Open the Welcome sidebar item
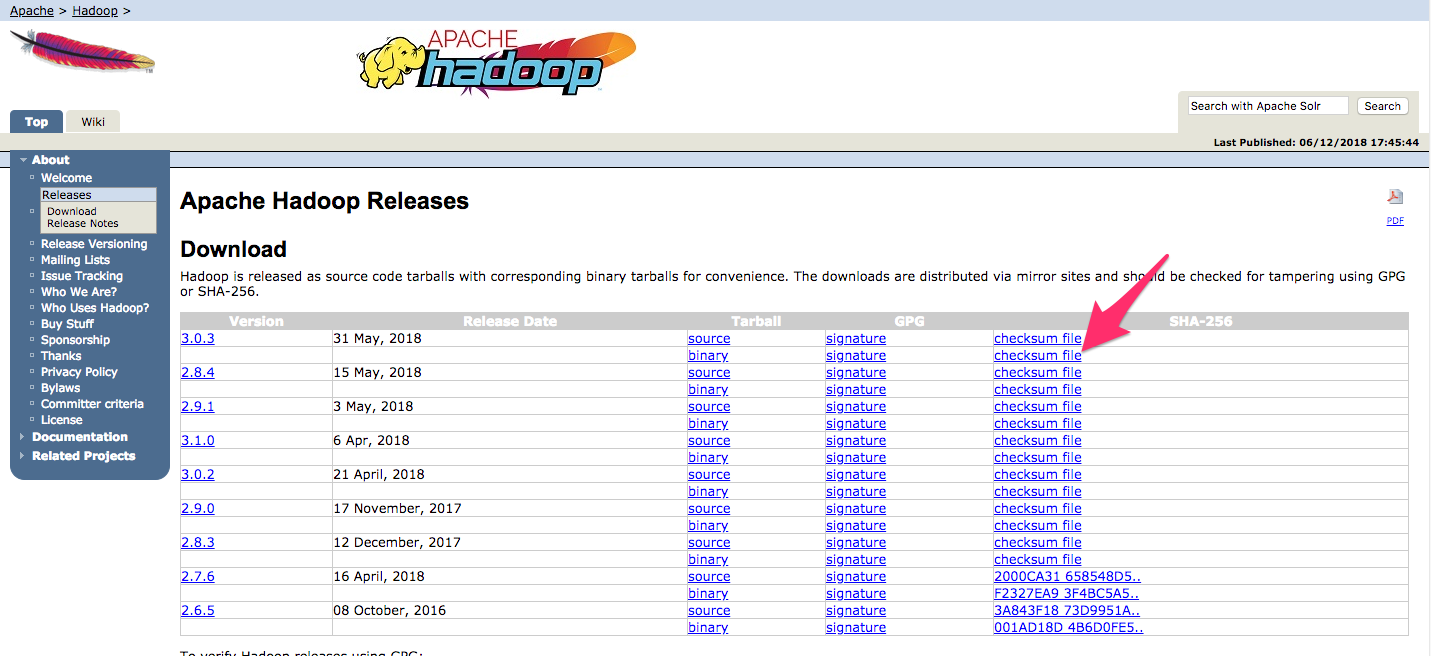Screen dimensions: 1431x656 tap(66, 178)
